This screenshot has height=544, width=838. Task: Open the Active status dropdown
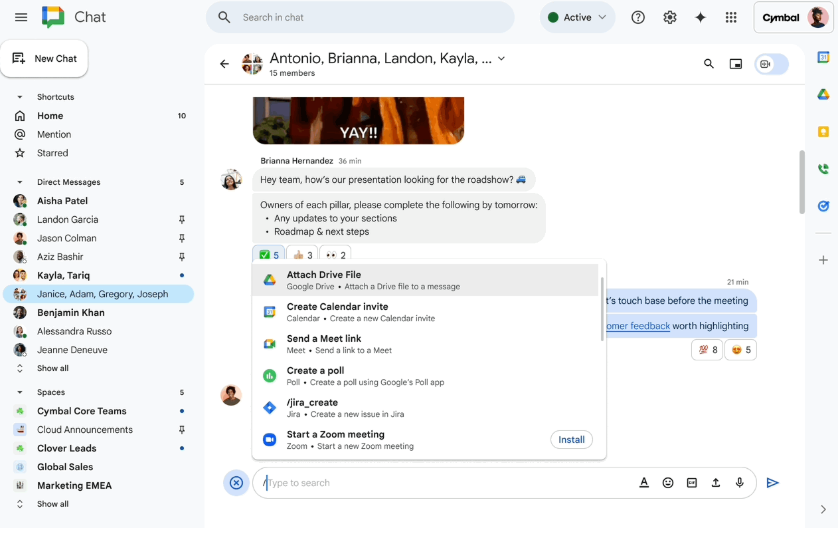click(x=578, y=18)
